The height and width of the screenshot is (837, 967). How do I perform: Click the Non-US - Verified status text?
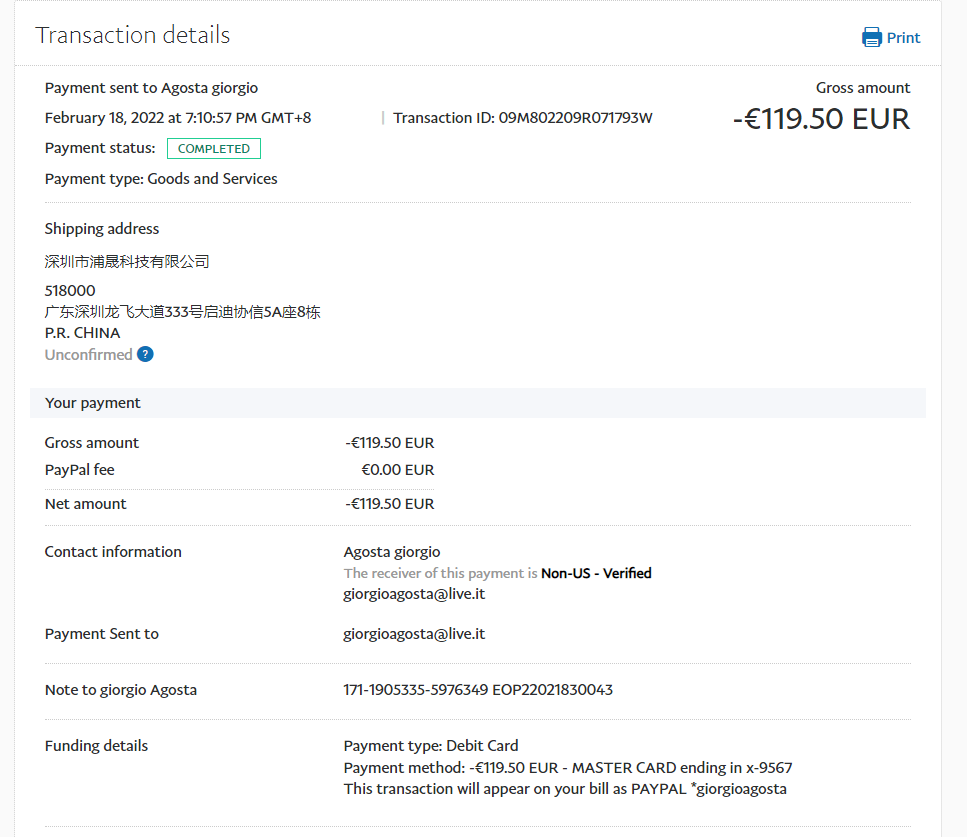(x=596, y=573)
